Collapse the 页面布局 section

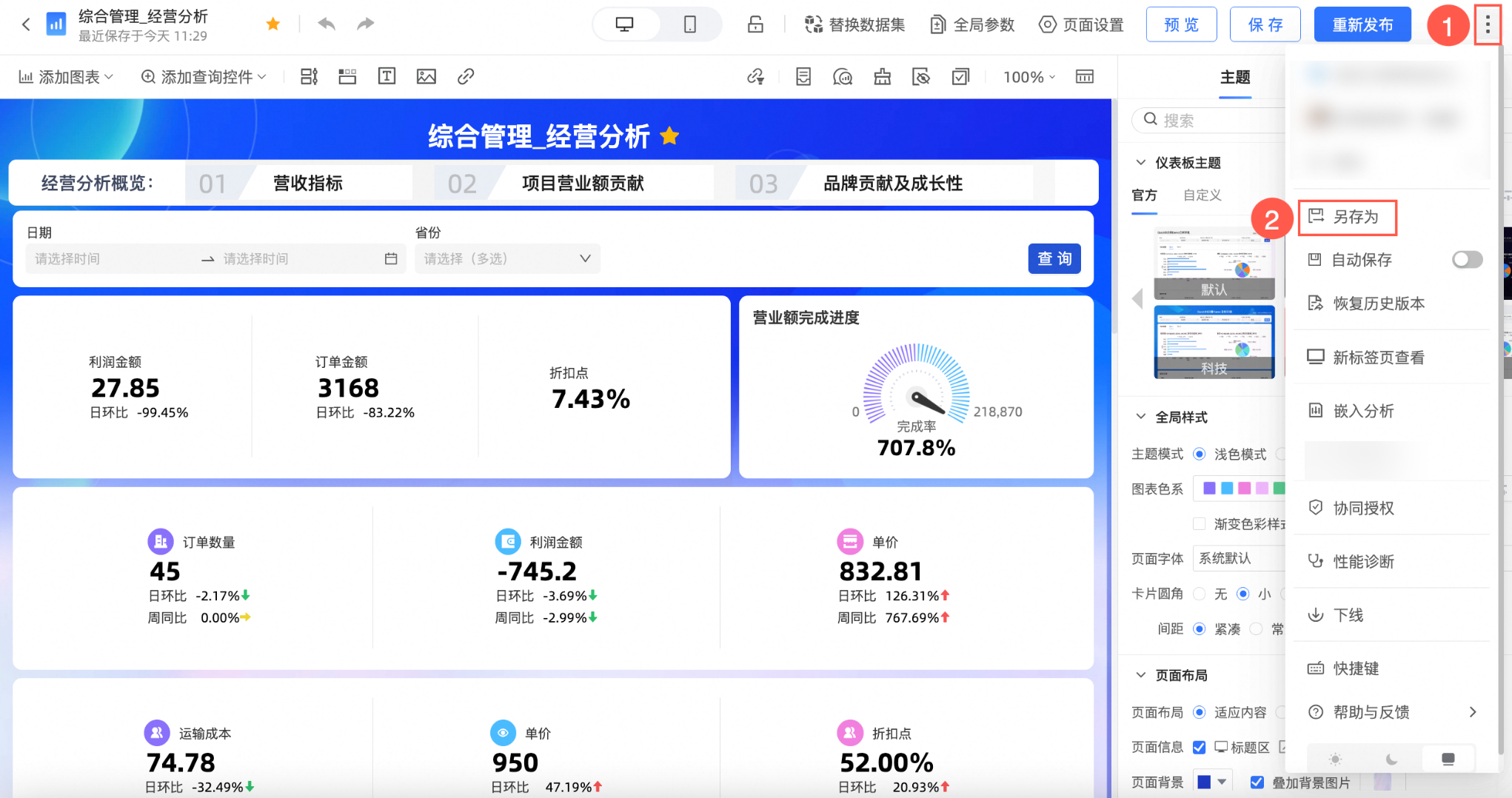1141,675
